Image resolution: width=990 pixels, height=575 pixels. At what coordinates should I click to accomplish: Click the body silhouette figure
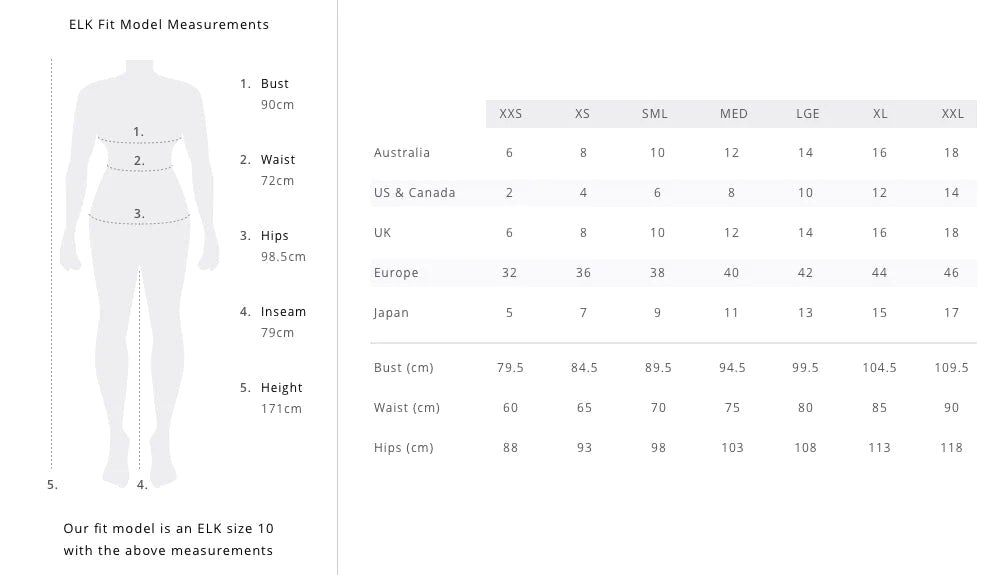(140, 273)
